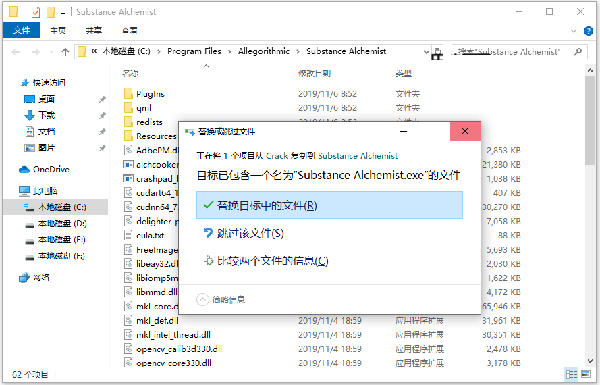Select opencv_core330.dll file icon

[x=128, y=362]
